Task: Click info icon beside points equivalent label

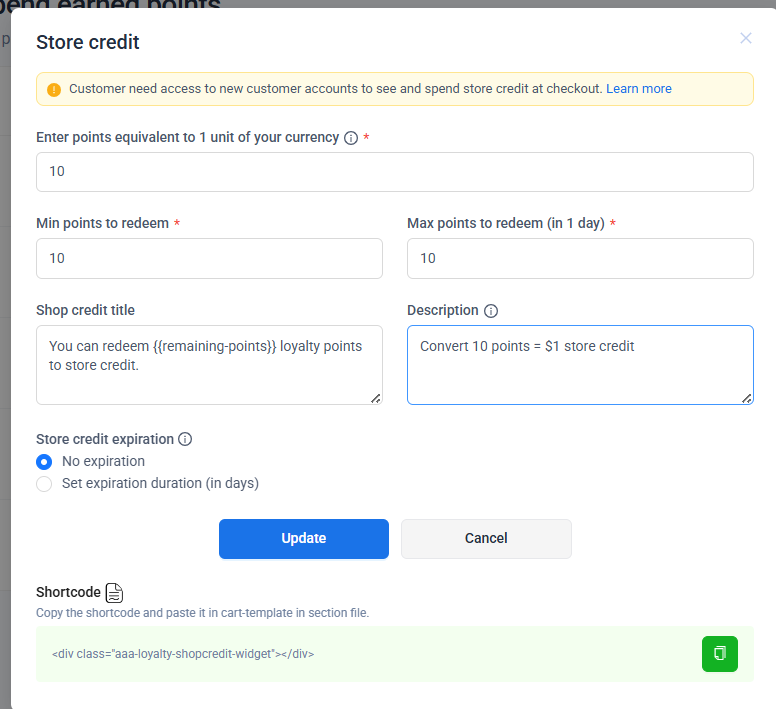Action: (x=351, y=138)
